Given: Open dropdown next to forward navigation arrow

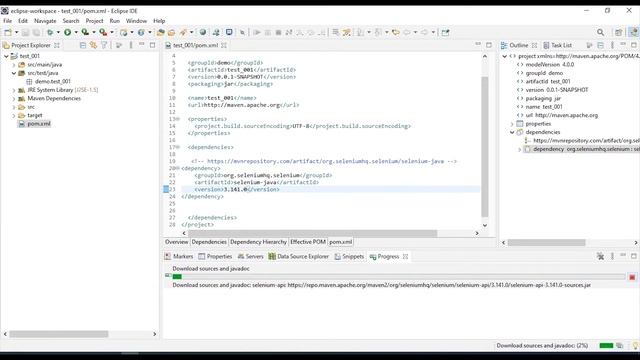Looking at the screenshot, I should click(x=433, y=32).
